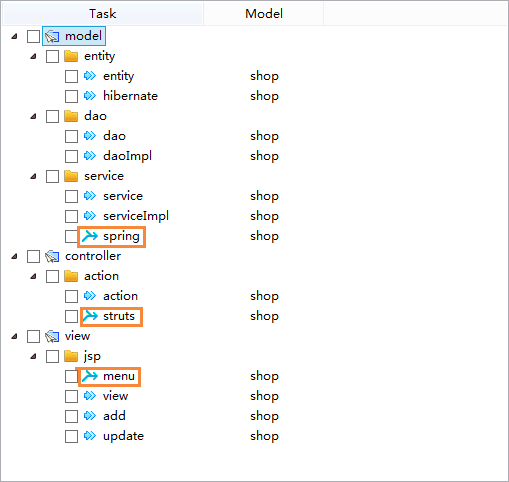Click the daoImpl task icon
This screenshot has width=509, height=482.
pos(90,156)
